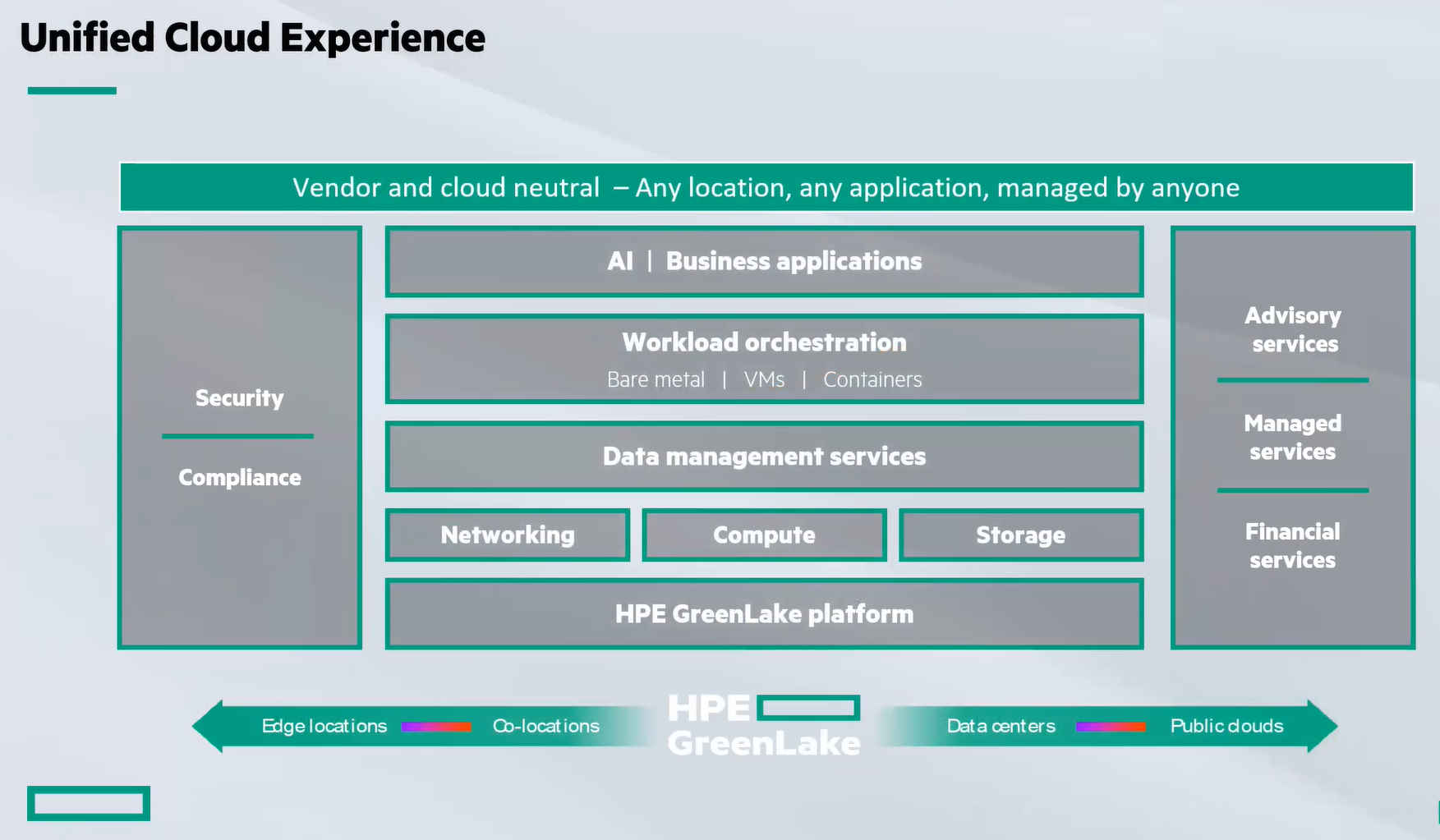Click gradient bar between Data centers and Public clouds
Image resolution: width=1440 pixels, height=840 pixels.
pyautogui.click(x=1111, y=727)
